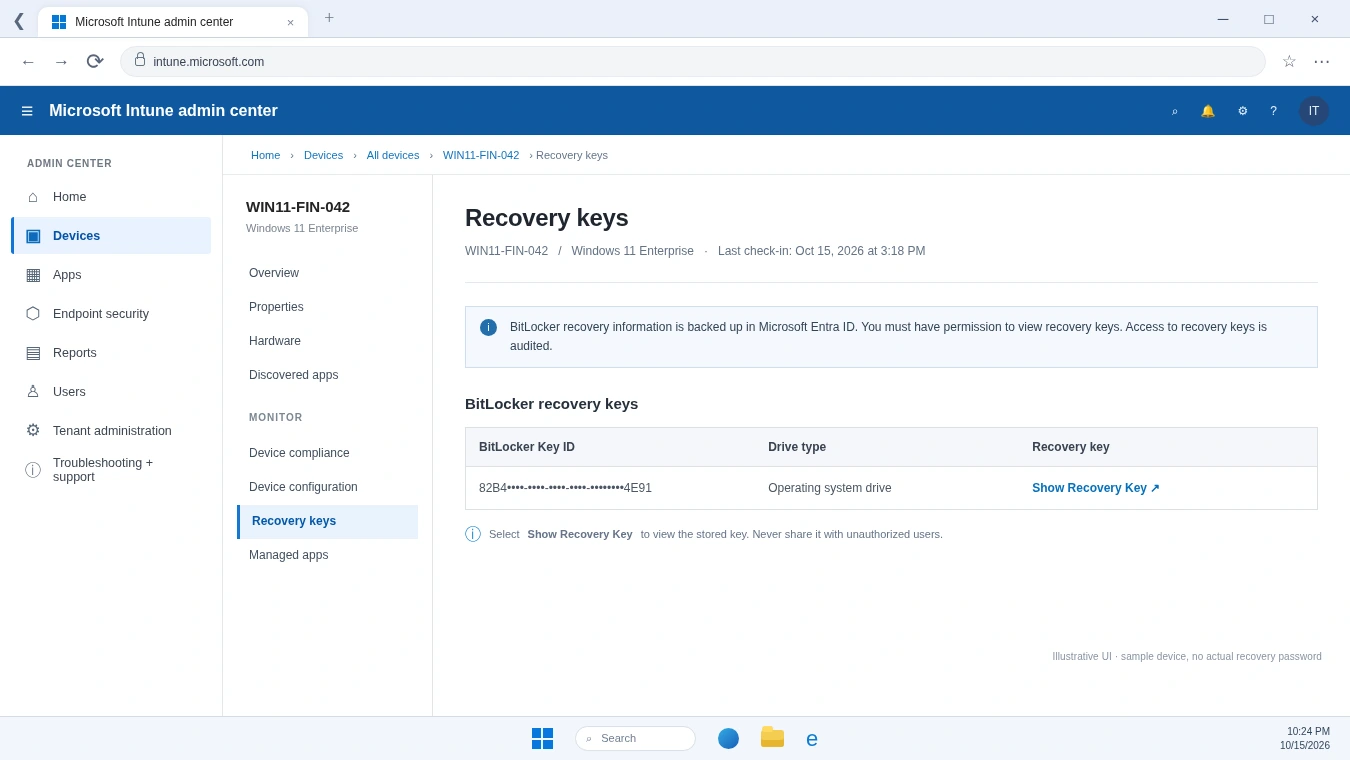Open a new browser tab

pos(329,19)
